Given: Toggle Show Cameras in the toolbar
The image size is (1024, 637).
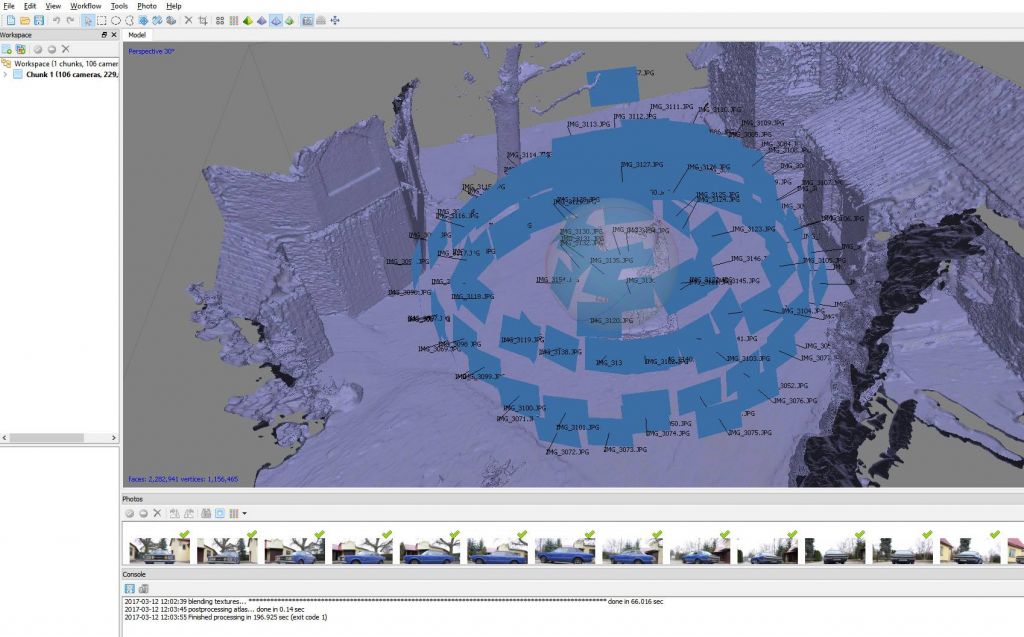Looking at the screenshot, I should pos(307,20).
